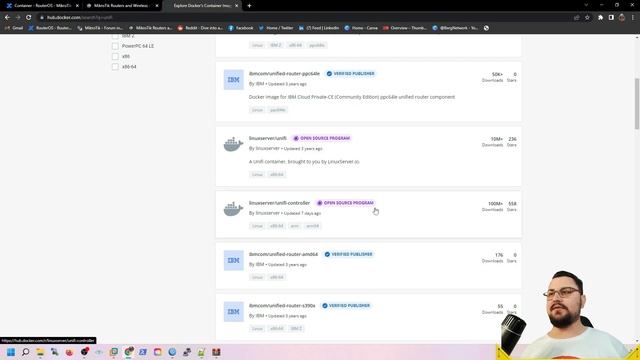Click IBM logo of unified-router-s390x card
Image resolution: width=640 pixels, height=360 pixels.
[233, 312]
